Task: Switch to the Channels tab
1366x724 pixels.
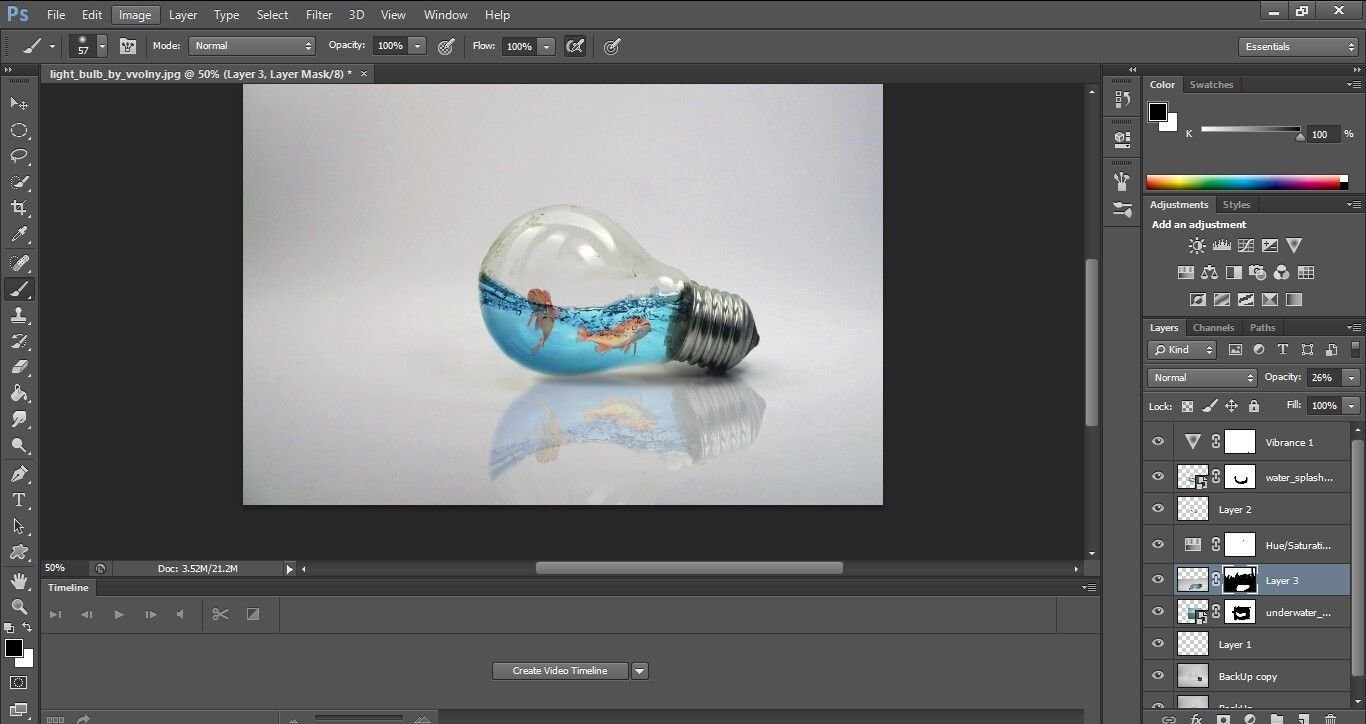Action: point(1213,328)
